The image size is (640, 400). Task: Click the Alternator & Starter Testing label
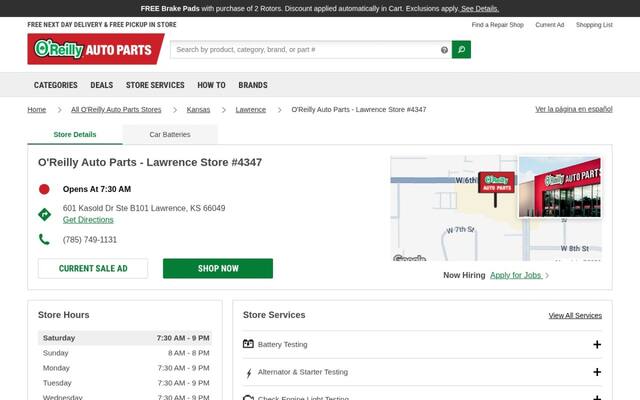point(303,372)
